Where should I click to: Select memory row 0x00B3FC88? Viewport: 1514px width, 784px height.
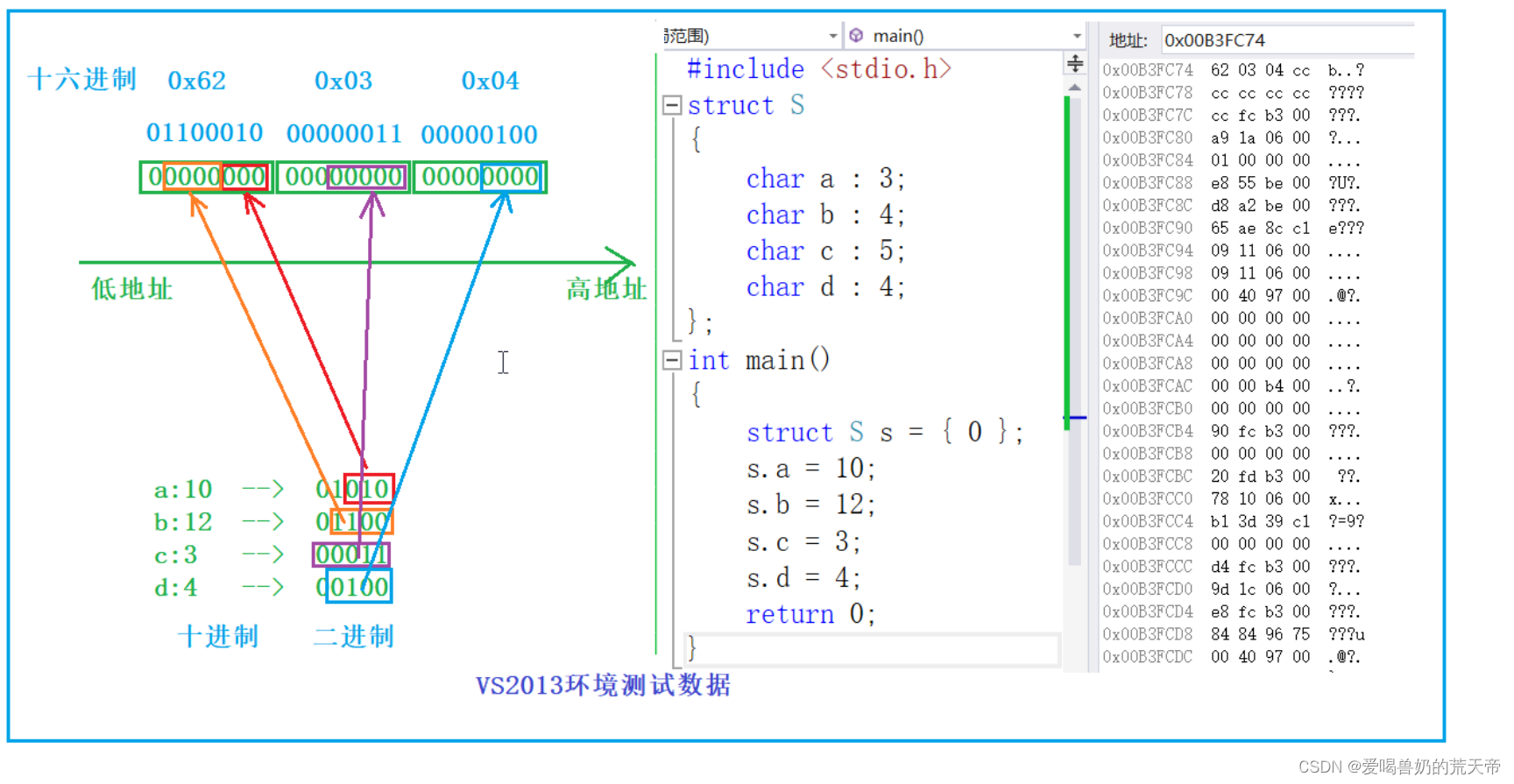[1234, 183]
